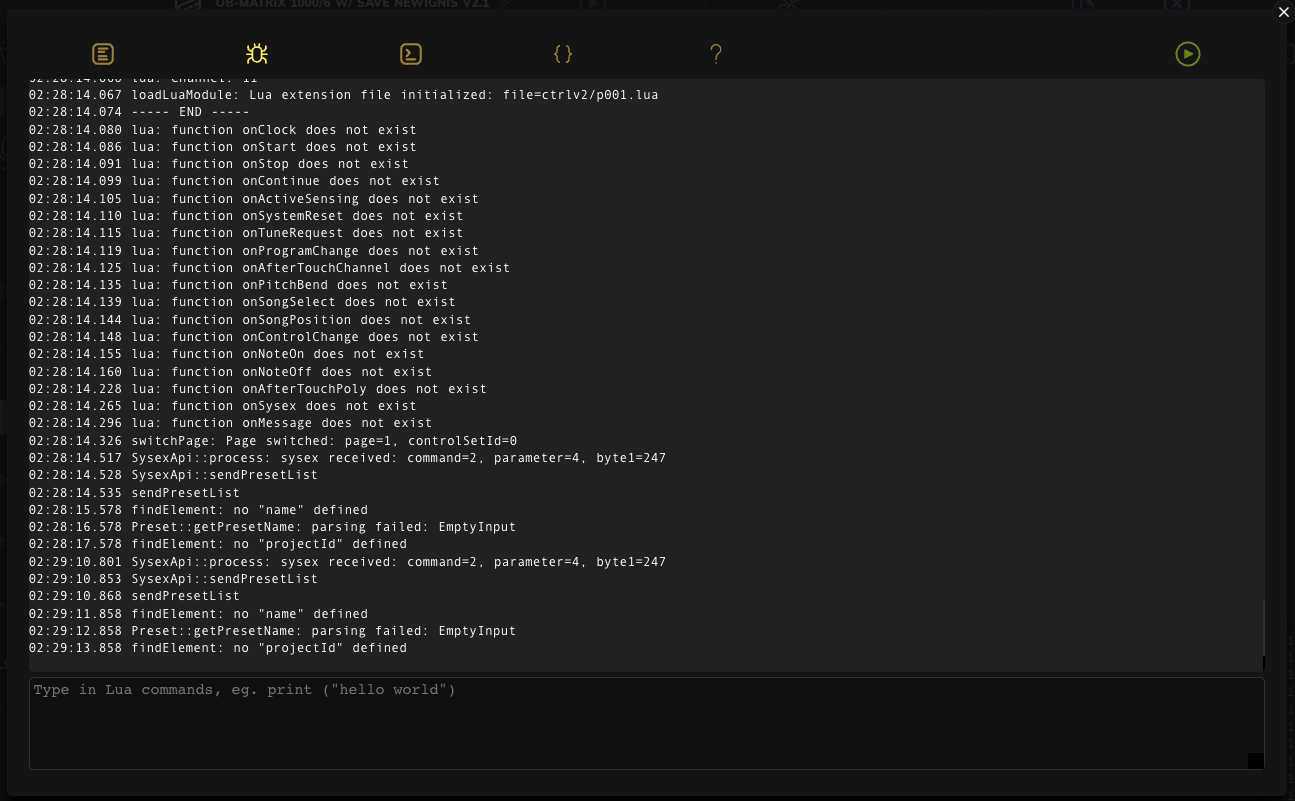1295x801 pixels.
Task: Open the script view with curly braces icon
Action: pos(563,54)
